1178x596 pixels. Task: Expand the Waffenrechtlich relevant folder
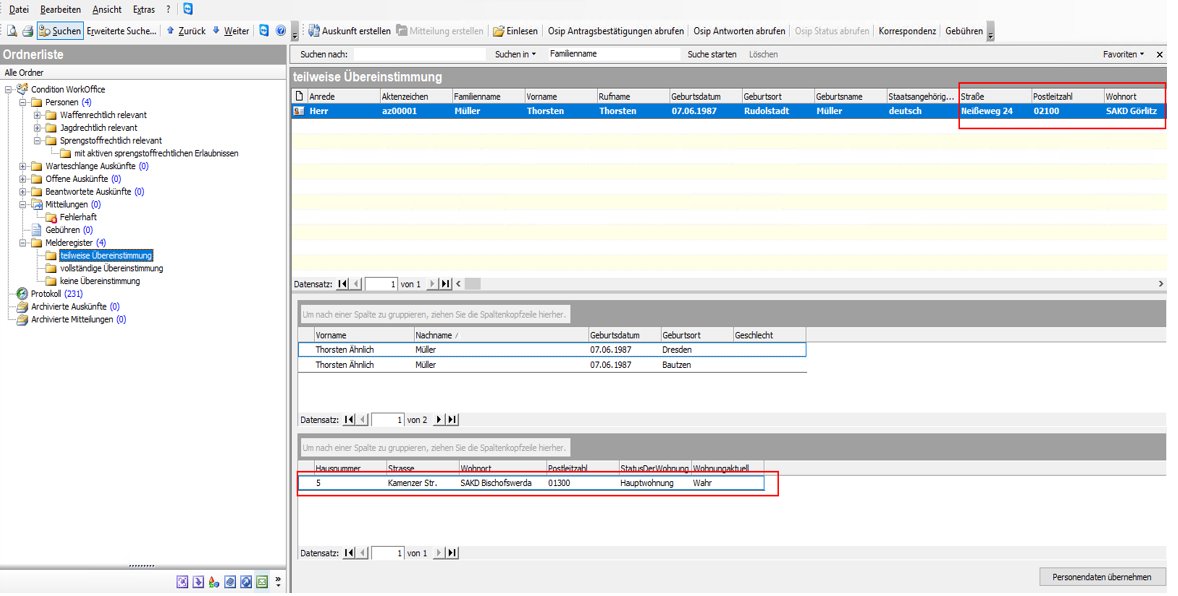click(x=38, y=116)
